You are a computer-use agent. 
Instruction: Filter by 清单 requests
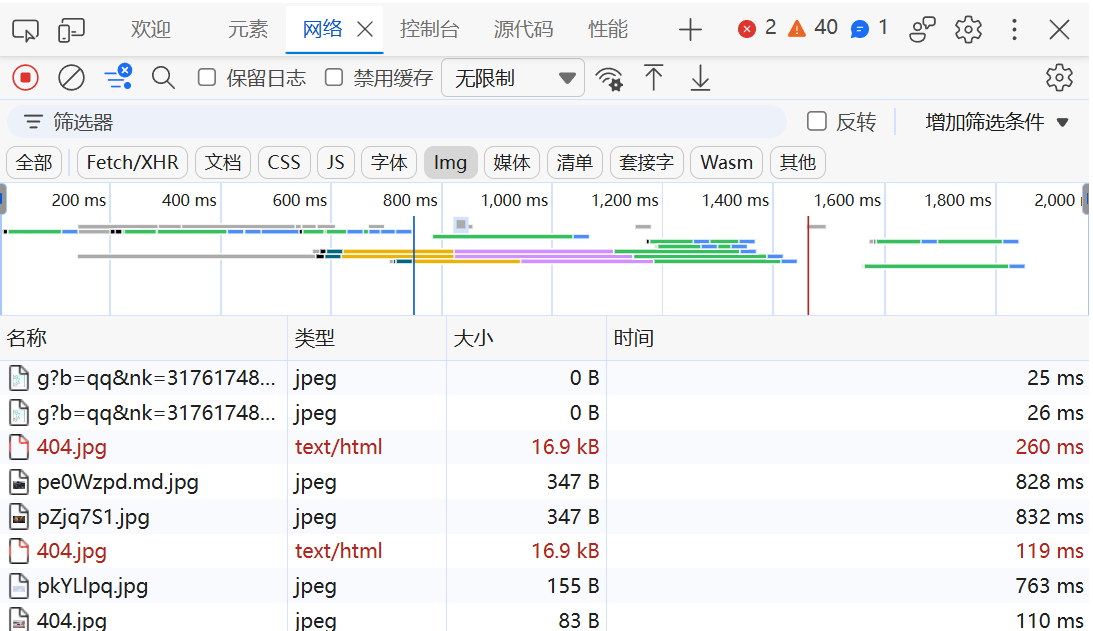[574, 162]
